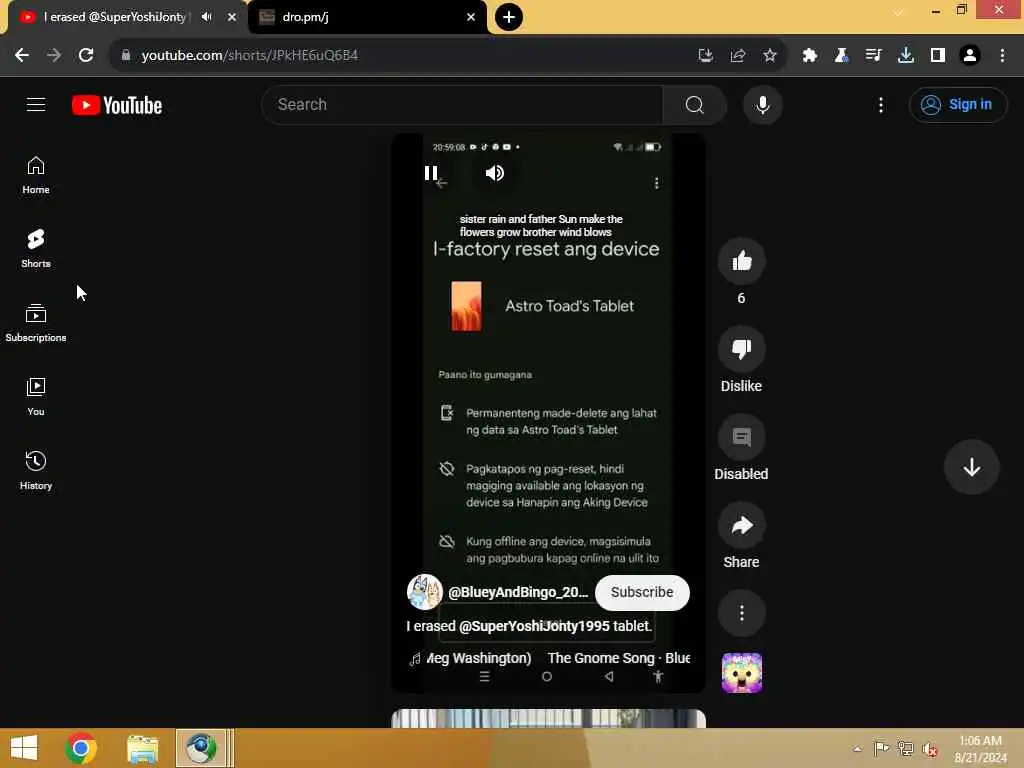Focus the YouTube Search field
Screen dimensions: 1024x768
coord(462,104)
